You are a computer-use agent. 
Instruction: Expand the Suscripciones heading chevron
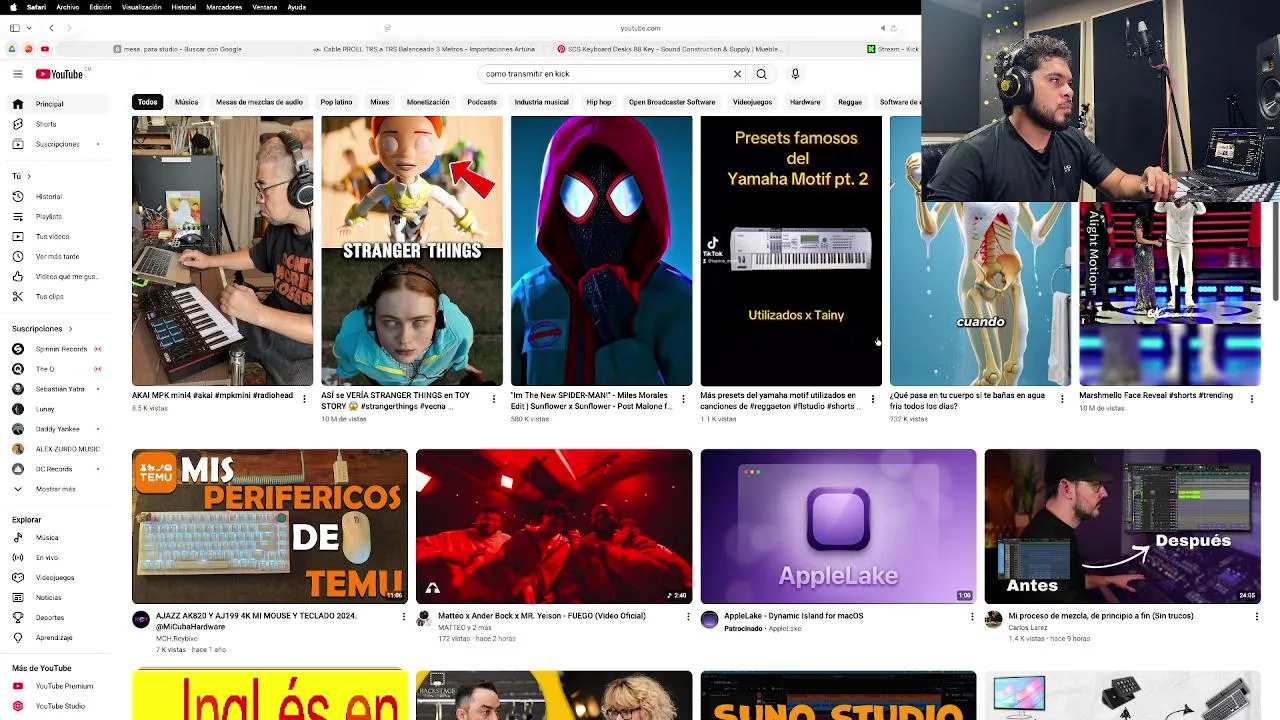[x=70, y=328]
